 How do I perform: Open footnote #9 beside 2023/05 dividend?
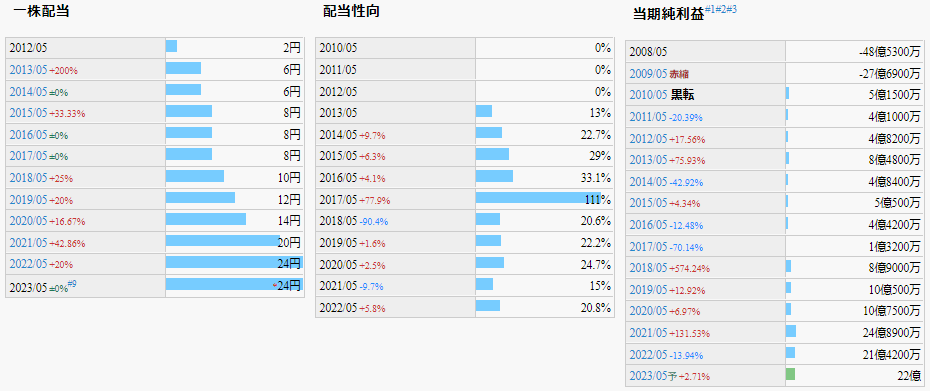pos(72,284)
